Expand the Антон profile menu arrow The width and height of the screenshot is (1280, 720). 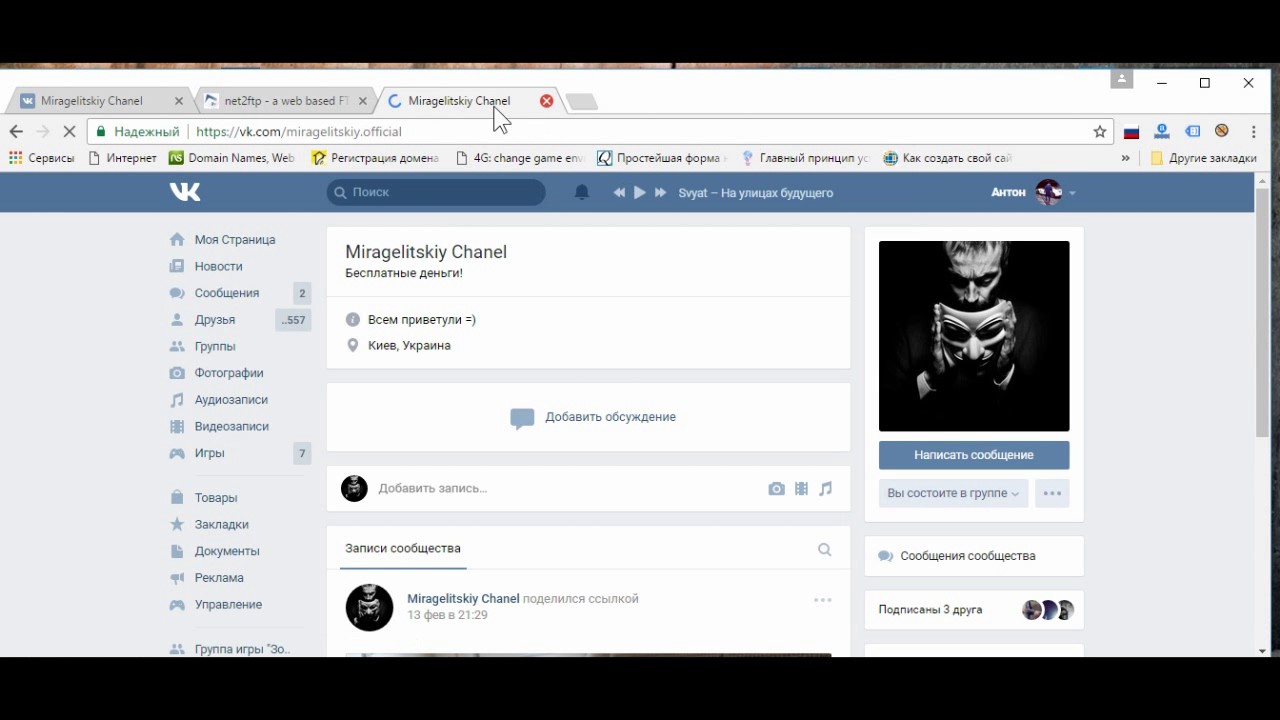tap(1072, 193)
